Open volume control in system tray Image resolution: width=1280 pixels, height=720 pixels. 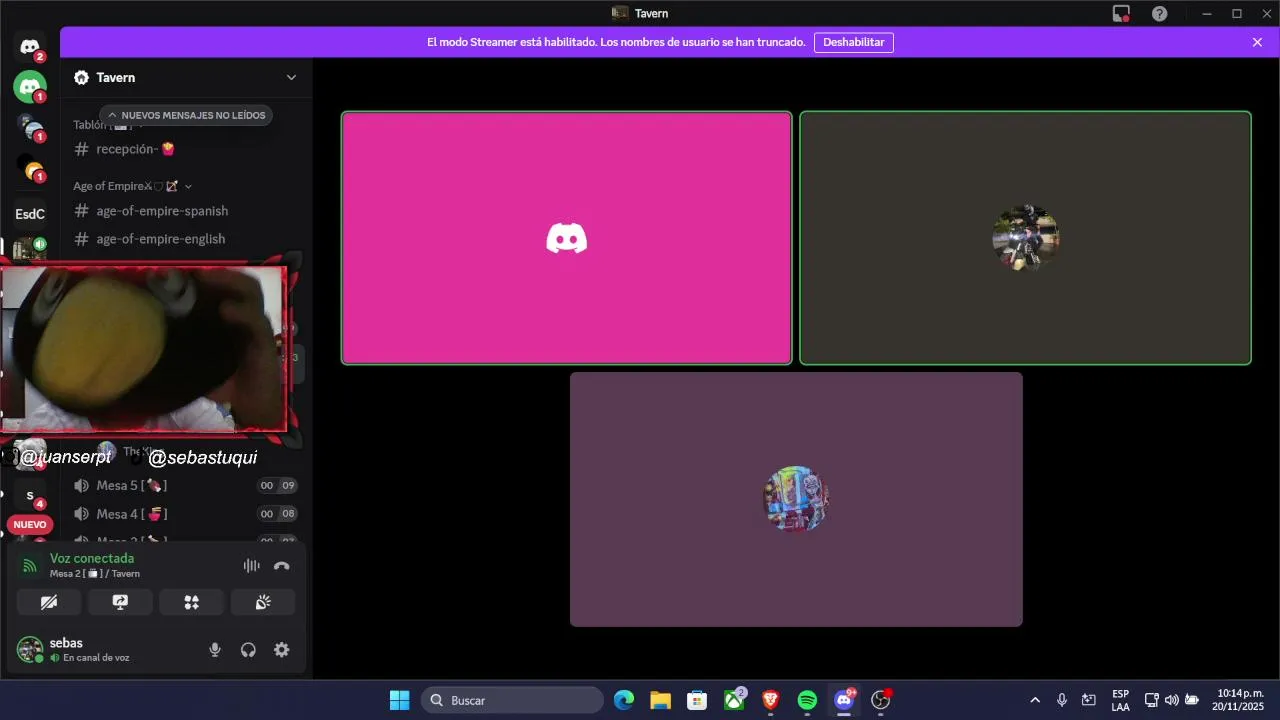(x=1171, y=700)
